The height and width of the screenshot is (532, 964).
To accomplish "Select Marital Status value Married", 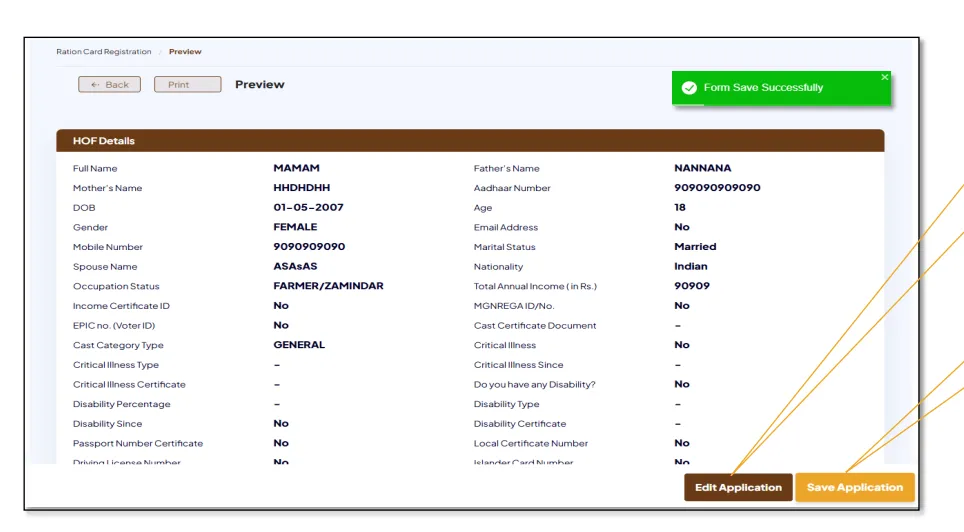I will point(695,247).
